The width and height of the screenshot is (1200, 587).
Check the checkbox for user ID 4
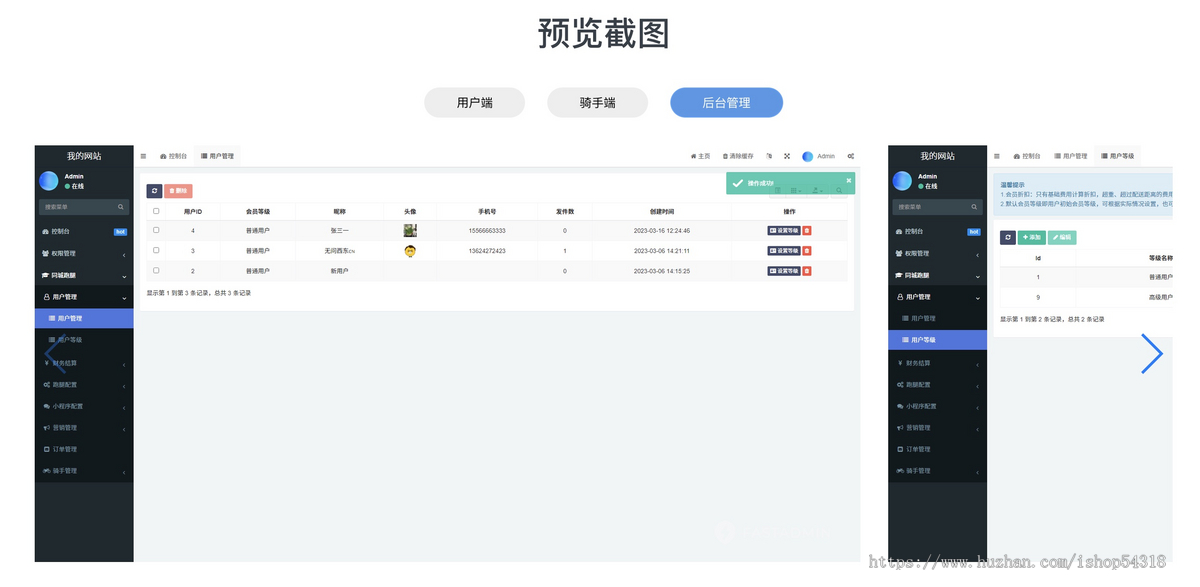156,230
